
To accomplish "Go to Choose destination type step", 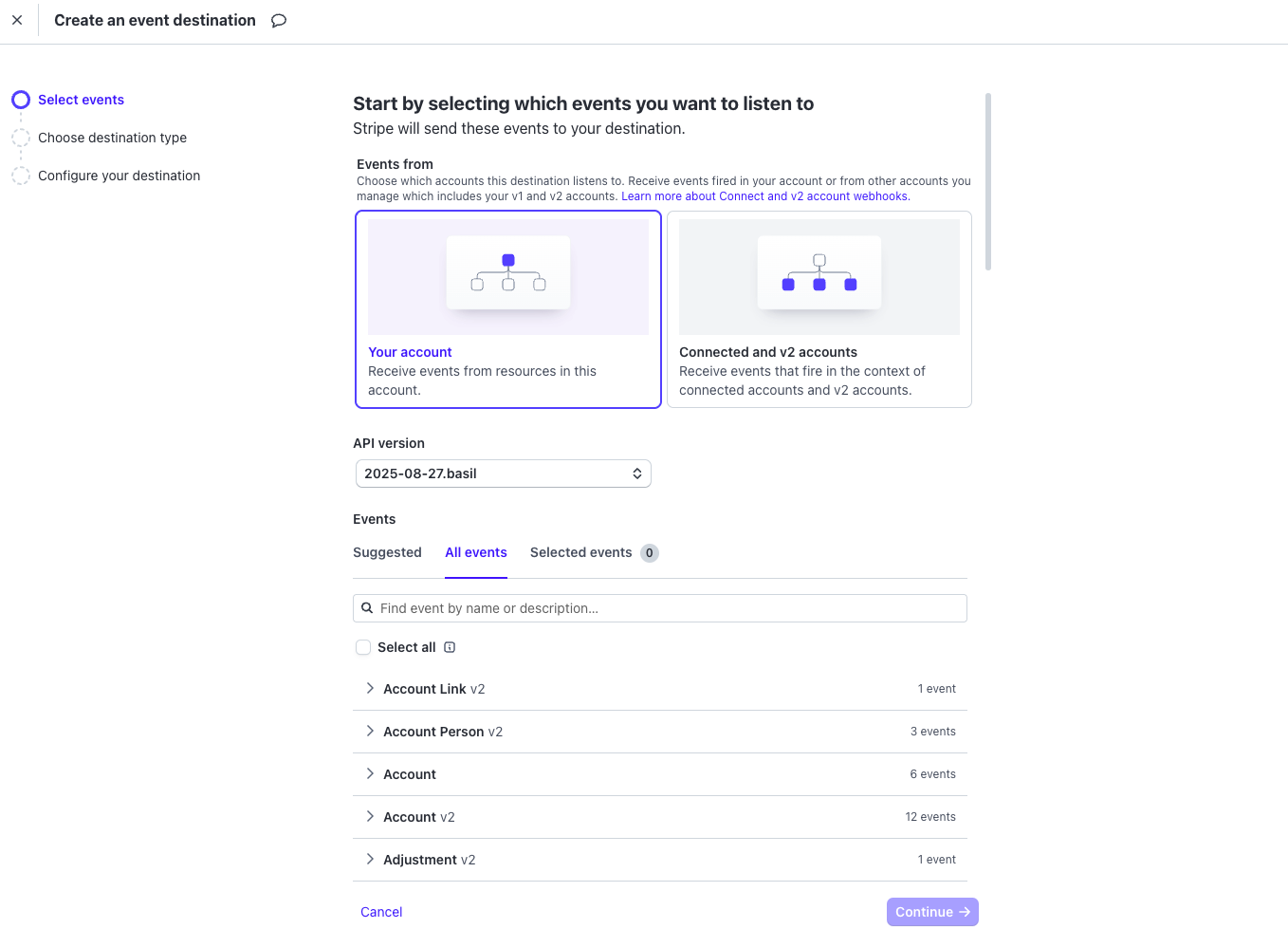I will (x=112, y=138).
